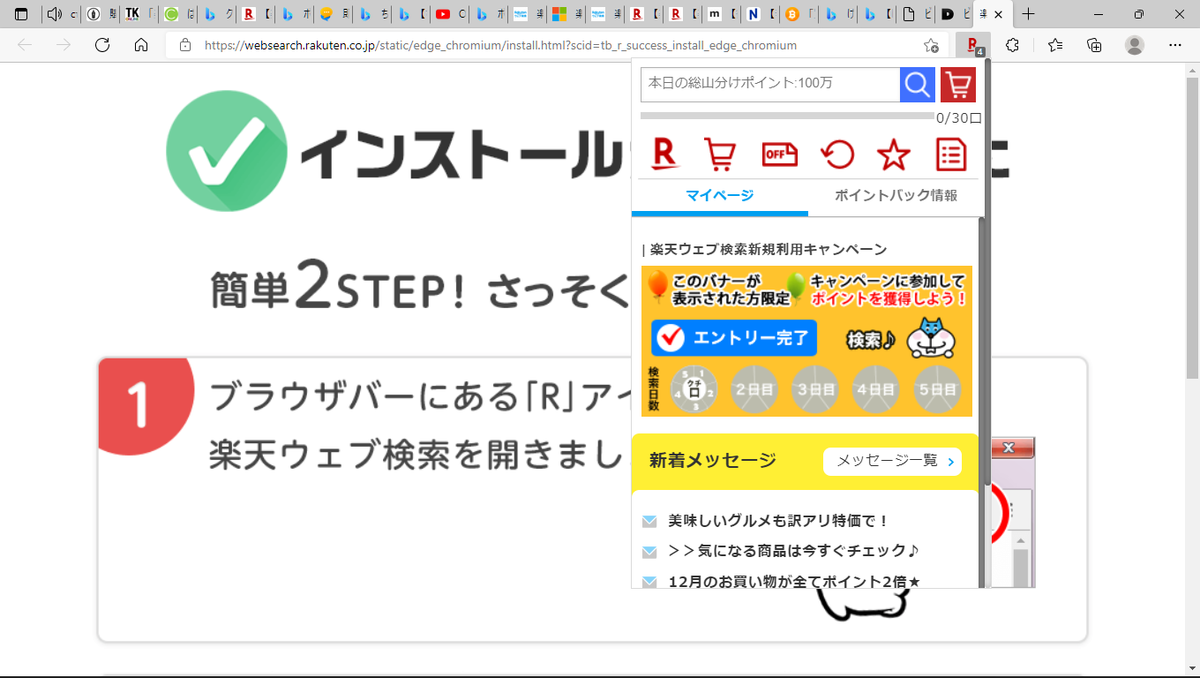Add this page to favorites
This screenshot has width=1200, height=678.
pos(931,45)
